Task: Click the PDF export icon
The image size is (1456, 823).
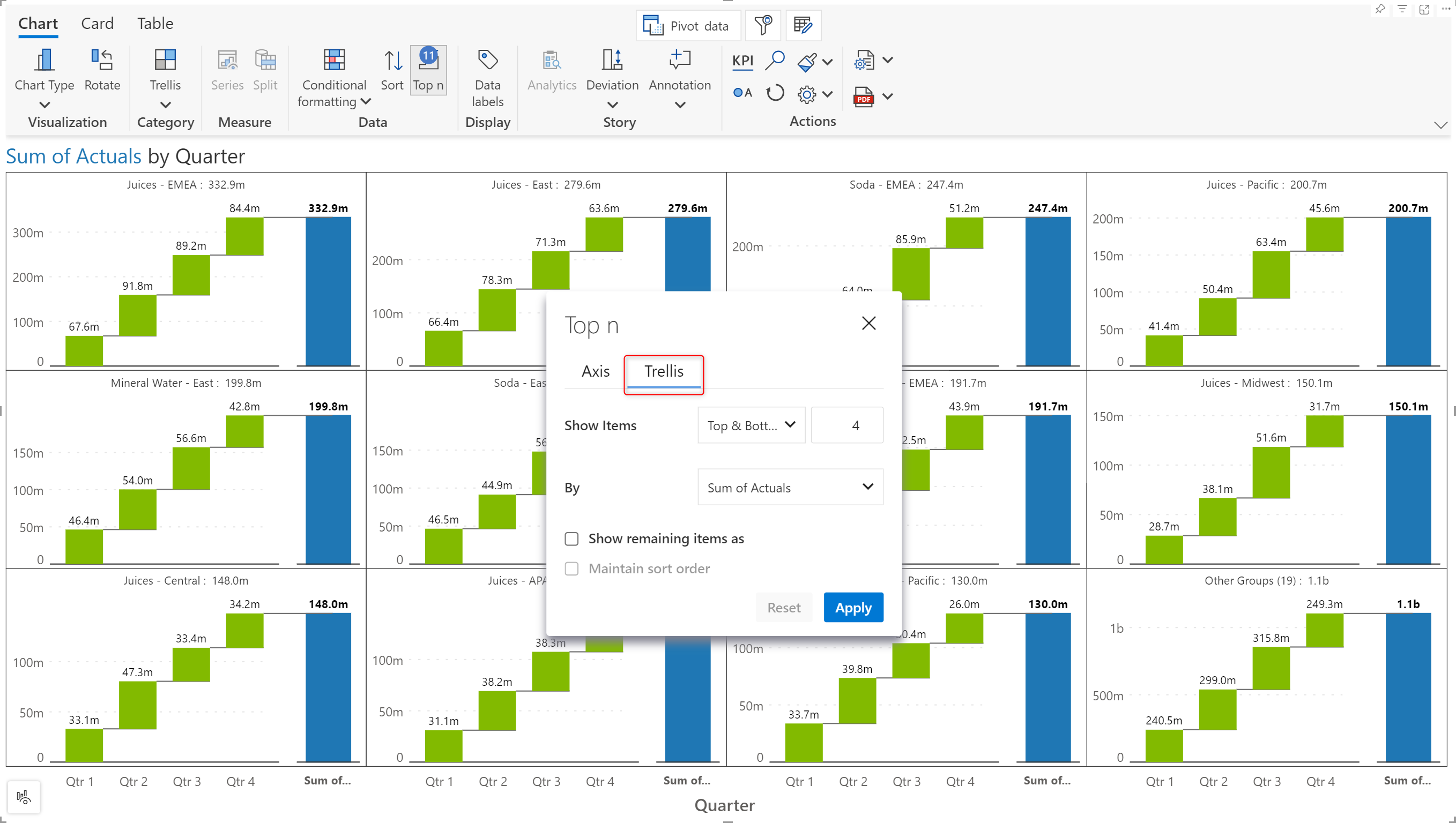Action: 864,96
